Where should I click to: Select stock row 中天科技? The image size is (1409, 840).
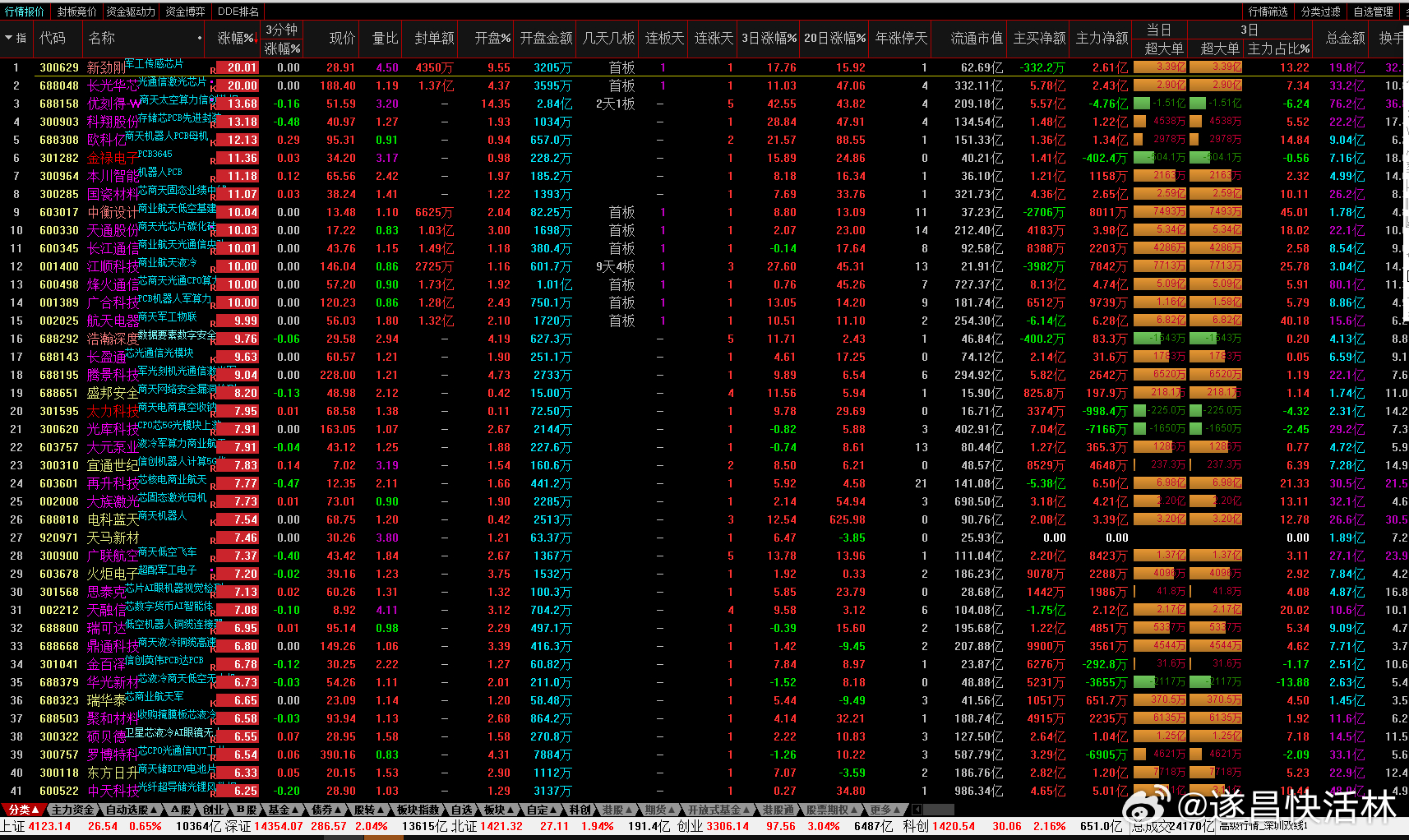tap(704, 791)
